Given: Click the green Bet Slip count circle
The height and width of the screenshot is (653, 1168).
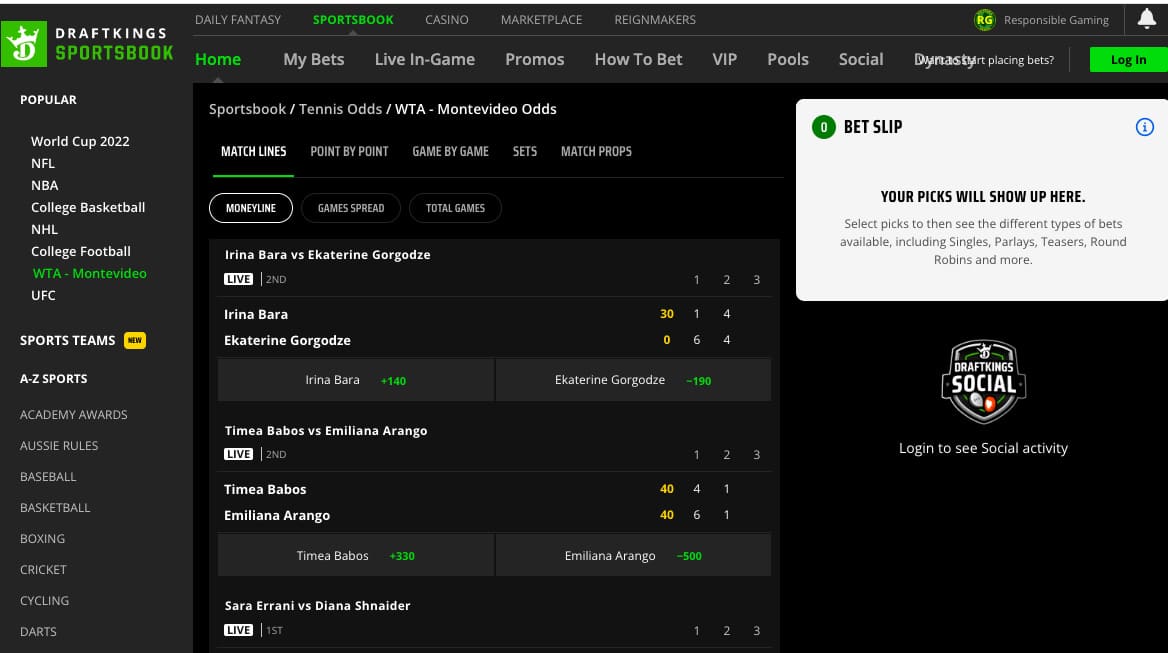Looking at the screenshot, I should point(823,127).
